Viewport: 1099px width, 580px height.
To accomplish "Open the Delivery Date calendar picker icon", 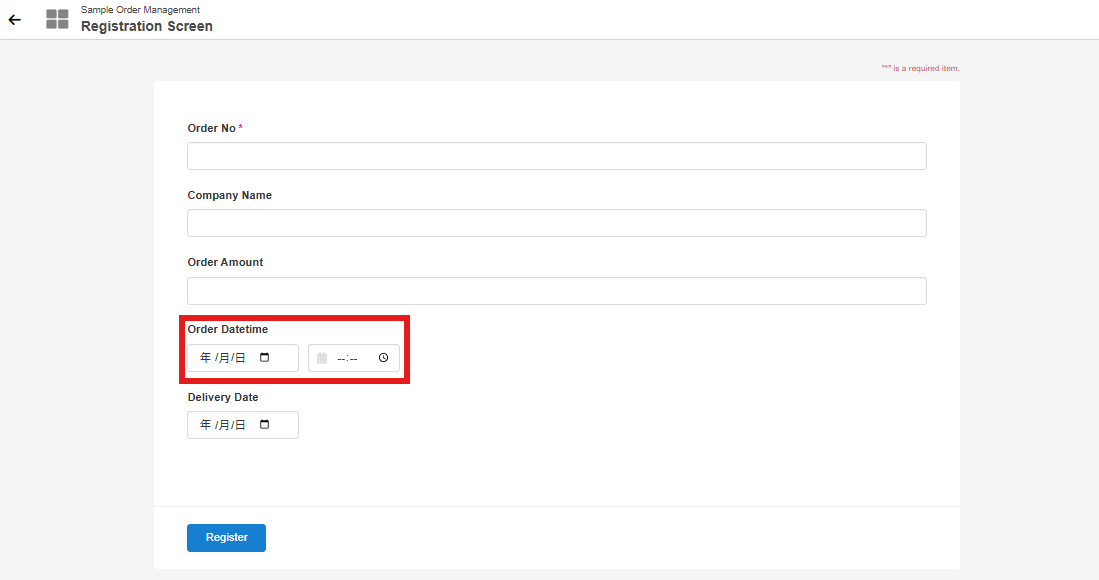I will (x=264, y=424).
